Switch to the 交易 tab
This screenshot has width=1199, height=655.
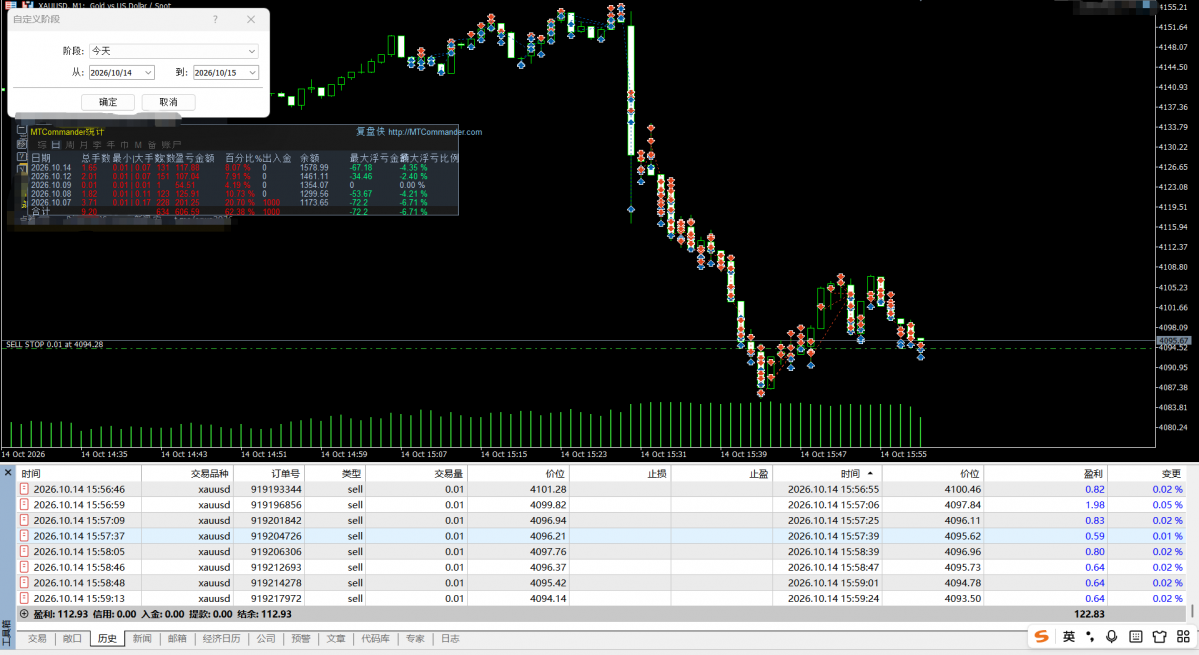click(x=37, y=638)
